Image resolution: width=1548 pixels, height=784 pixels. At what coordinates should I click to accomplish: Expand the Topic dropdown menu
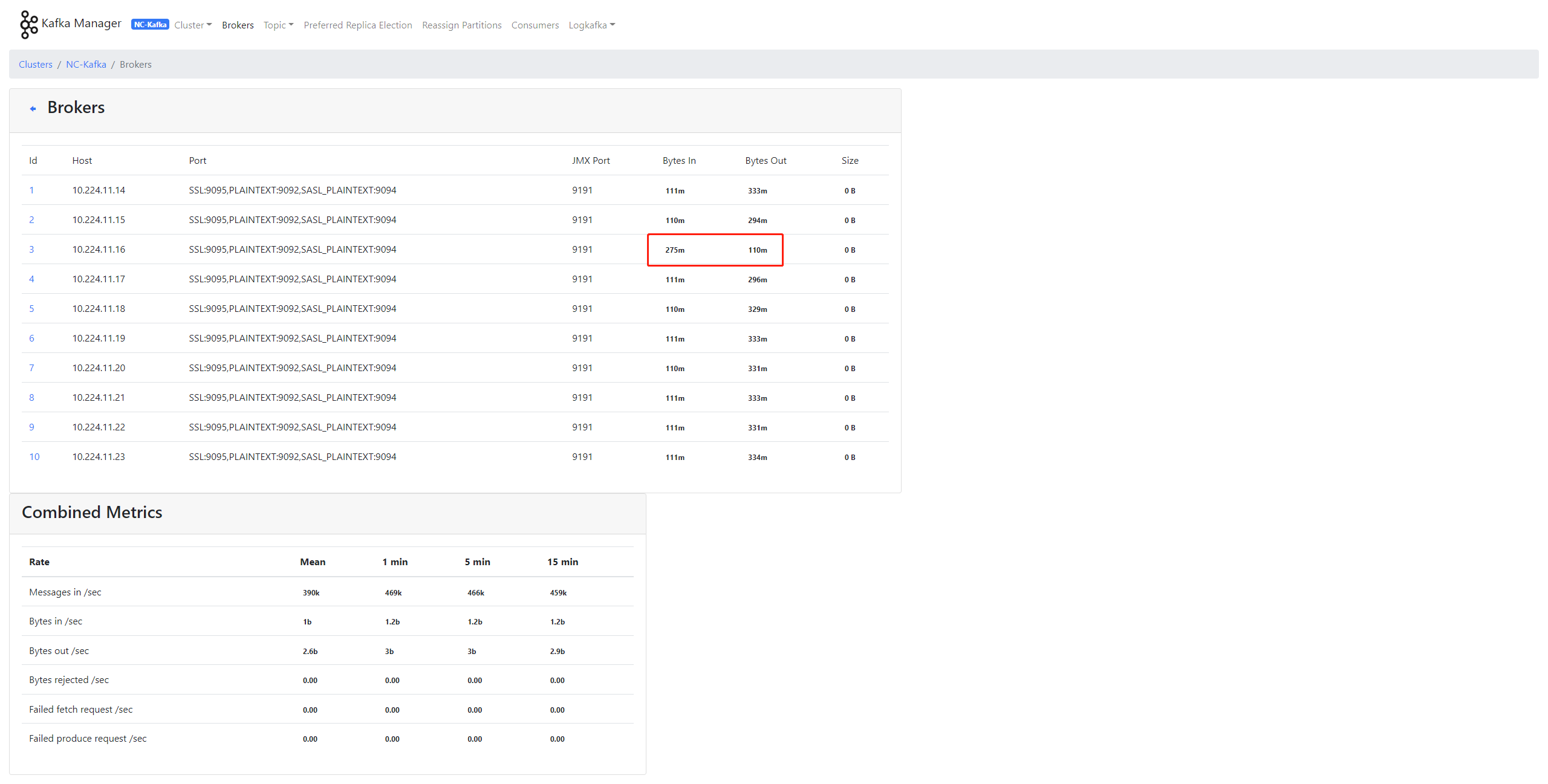pos(278,25)
